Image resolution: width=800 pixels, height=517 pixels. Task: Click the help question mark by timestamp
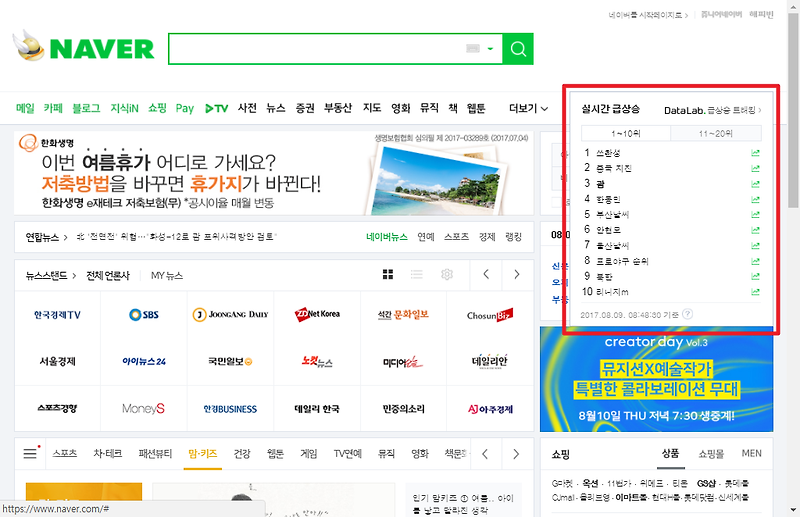click(x=688, y=314)
